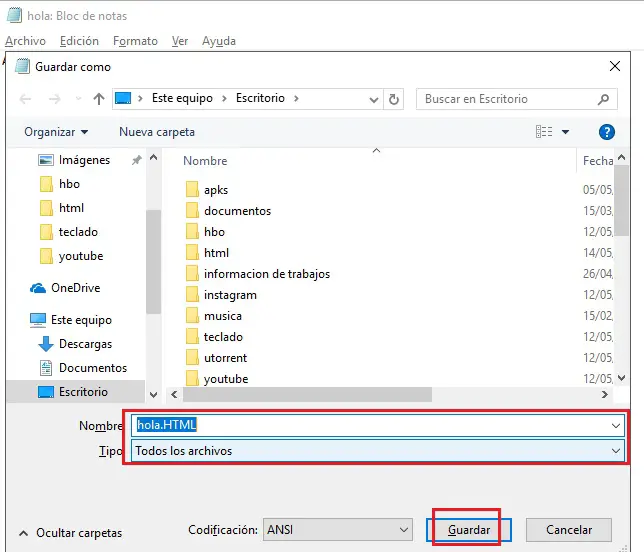Image resolution: width=644 pixels, height=552 pixels.
Task: Open recent locations dropdown arrow
Action: (78, 99)
